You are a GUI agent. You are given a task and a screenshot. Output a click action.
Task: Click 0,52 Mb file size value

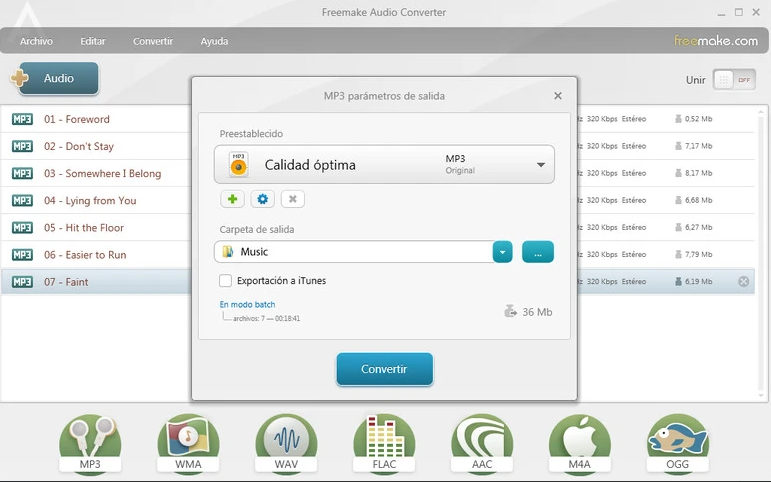698,119
